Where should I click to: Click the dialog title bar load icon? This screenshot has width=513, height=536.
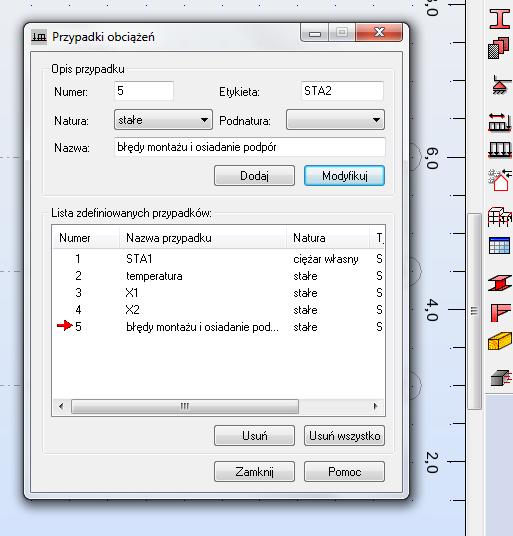pos(39,36)
